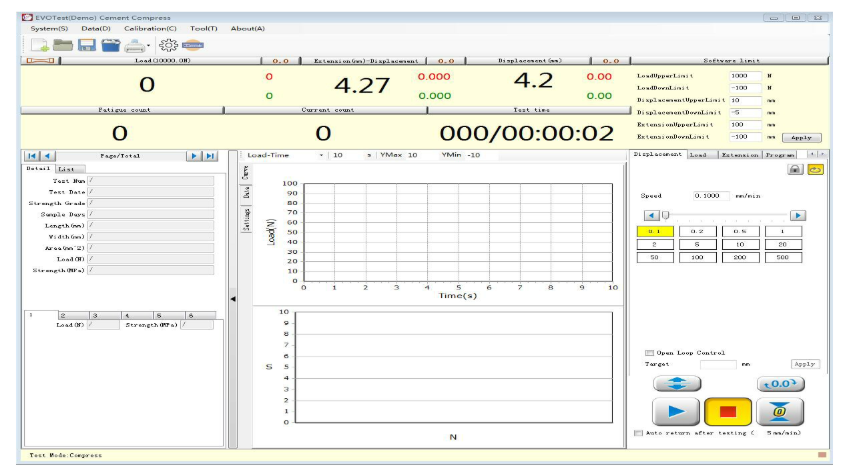Click the specimen icon above Load readout
Viewport: 842px width, 467px height.
point(40,61)
